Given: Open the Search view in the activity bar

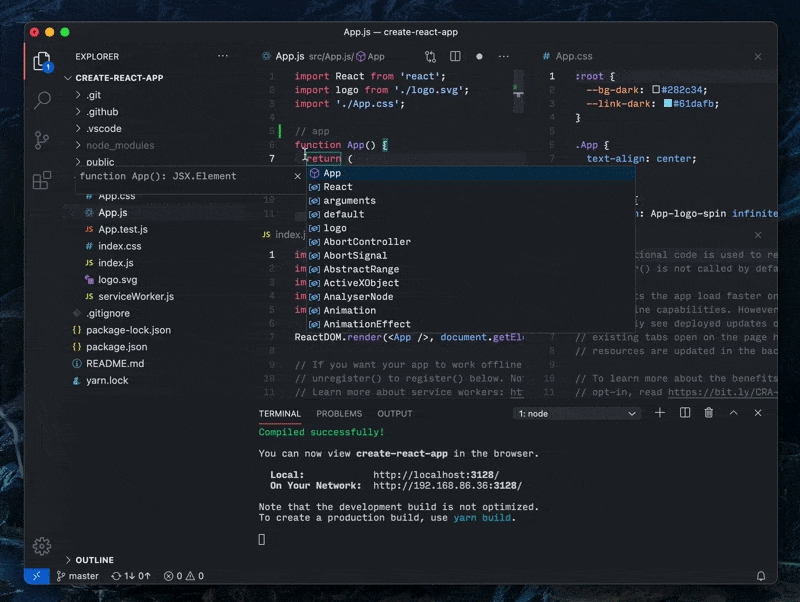Looking at the screenshot, I should (41, 100).
